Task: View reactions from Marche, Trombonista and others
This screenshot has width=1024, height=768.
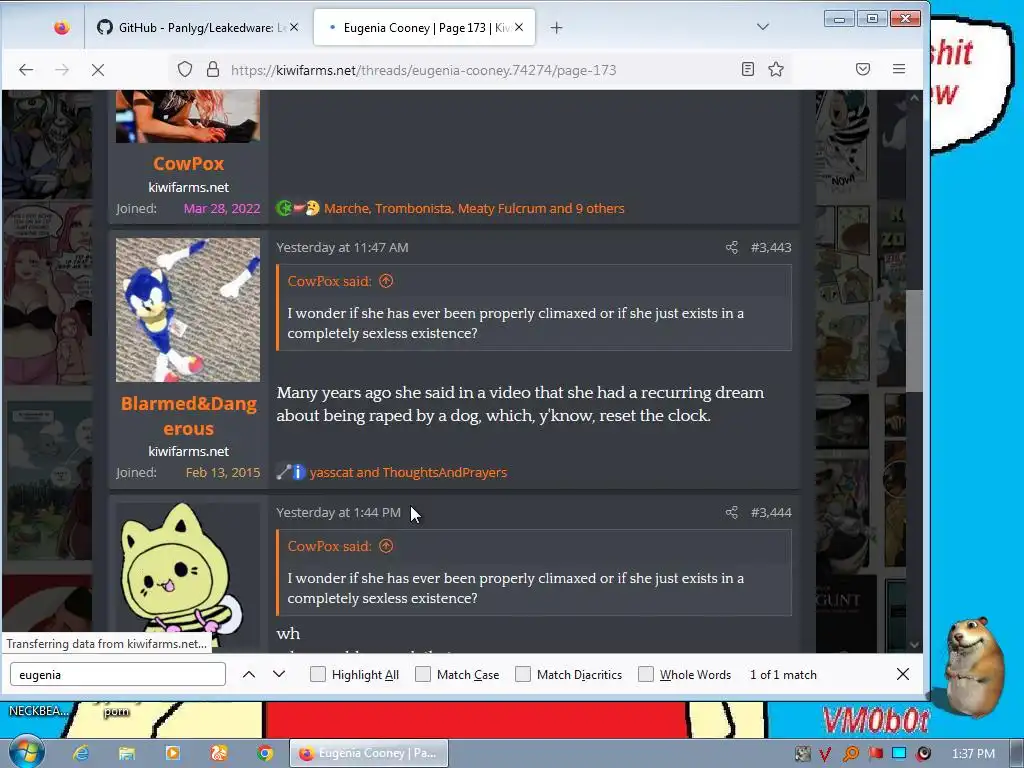Action: [474, 208]
